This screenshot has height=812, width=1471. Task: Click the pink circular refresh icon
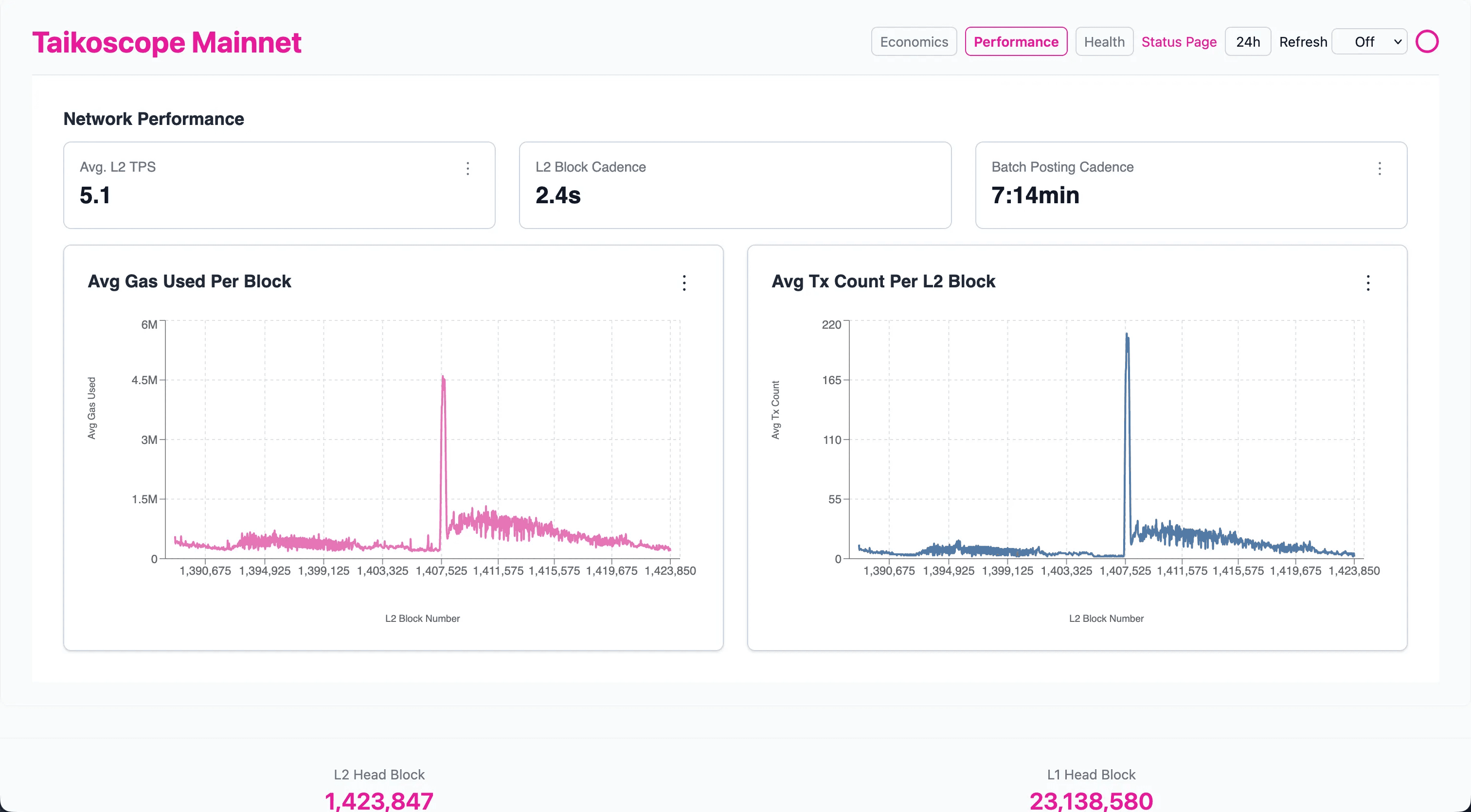tap(1426, 42)
